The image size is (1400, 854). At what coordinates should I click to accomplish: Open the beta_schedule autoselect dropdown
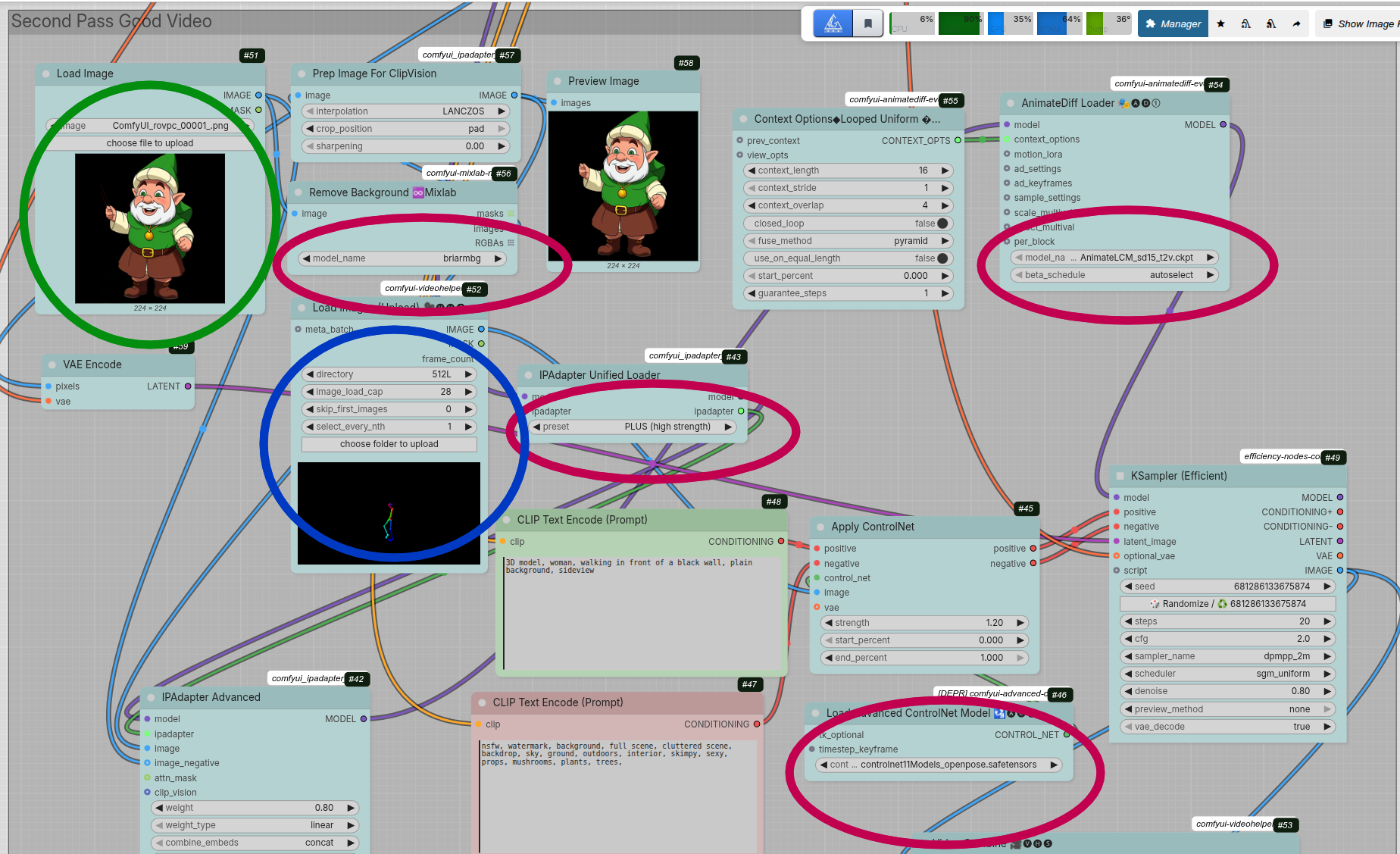tap(1114, 275)
